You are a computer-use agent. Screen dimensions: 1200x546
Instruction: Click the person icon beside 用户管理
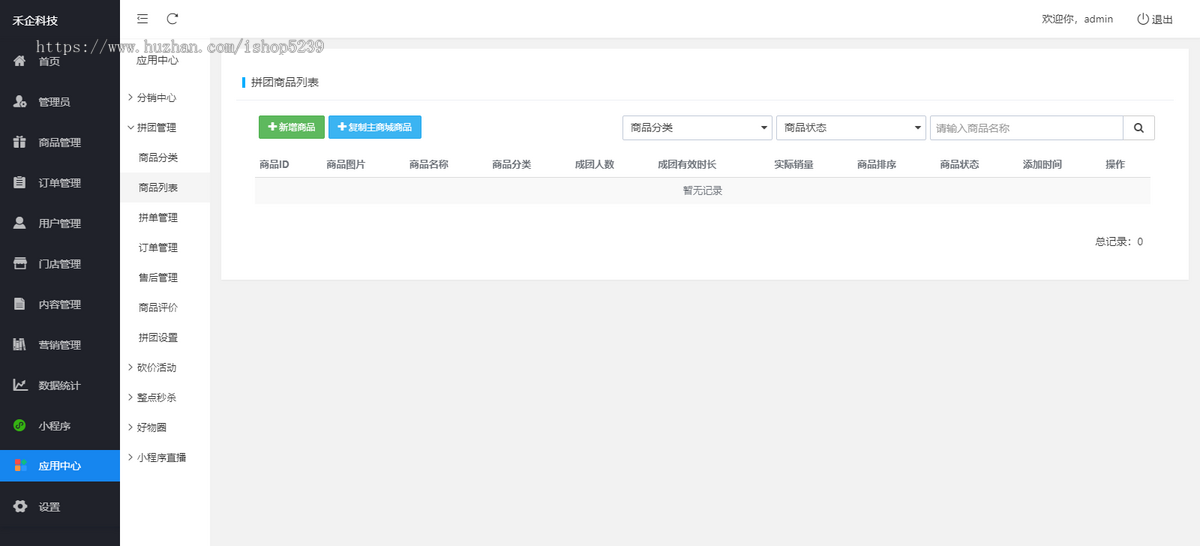point(19,223)
